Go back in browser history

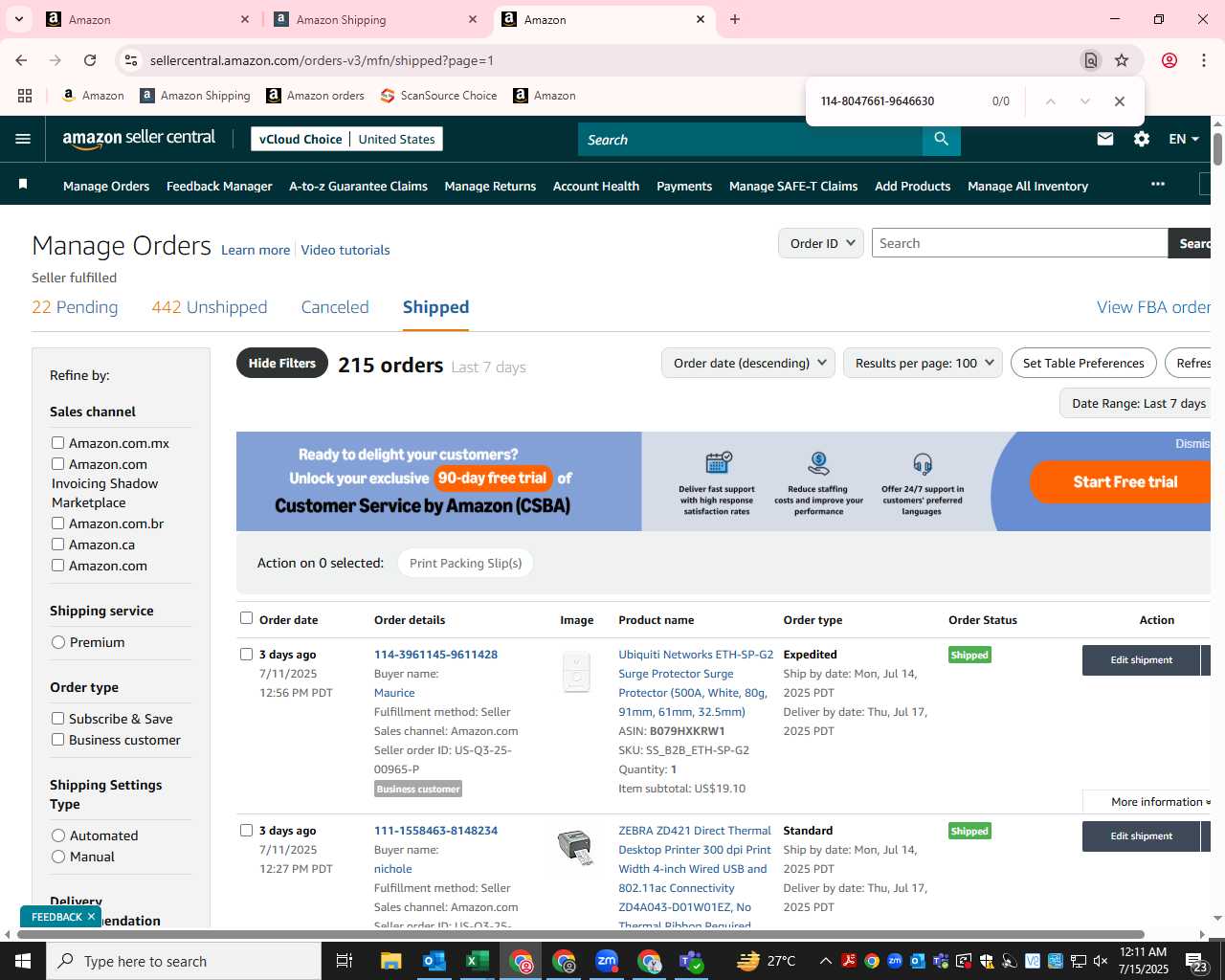[x=21, y=60]
